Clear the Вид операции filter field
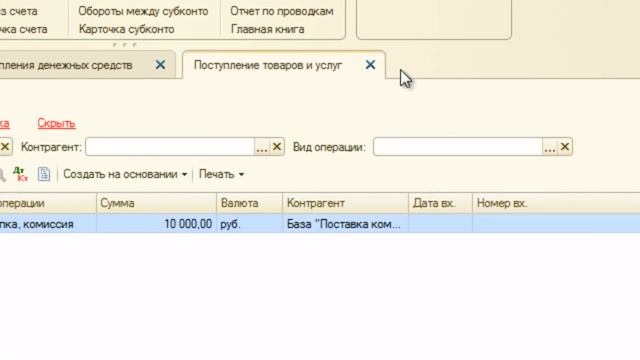Viewport: 640px width, 360px height. 565,147
